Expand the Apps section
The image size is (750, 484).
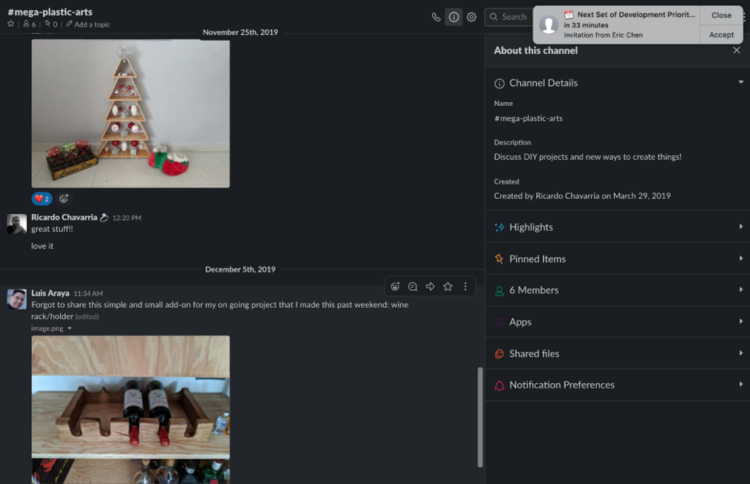pyautogui.click(x=618, y=321)
